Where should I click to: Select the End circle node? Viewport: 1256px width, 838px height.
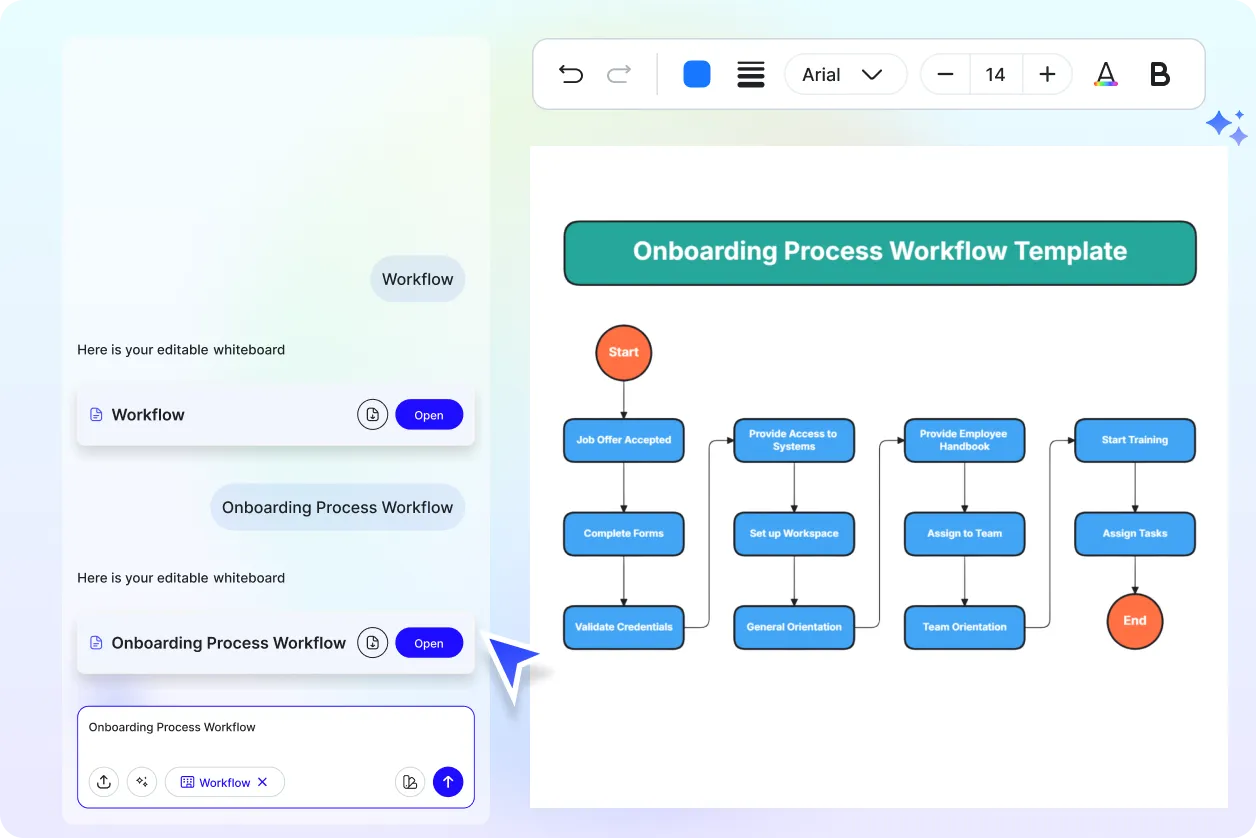(x=1135, y=621)
